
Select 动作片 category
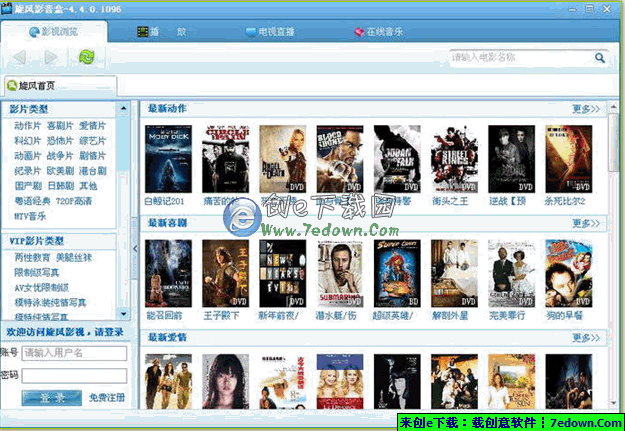click(x=28, y=126)
